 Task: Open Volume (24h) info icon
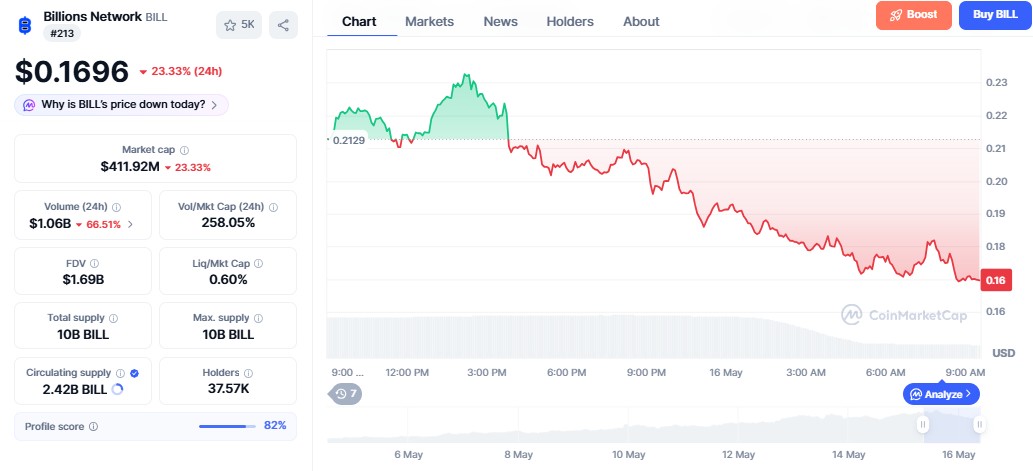pyautogui.click(x=117, y=207)
